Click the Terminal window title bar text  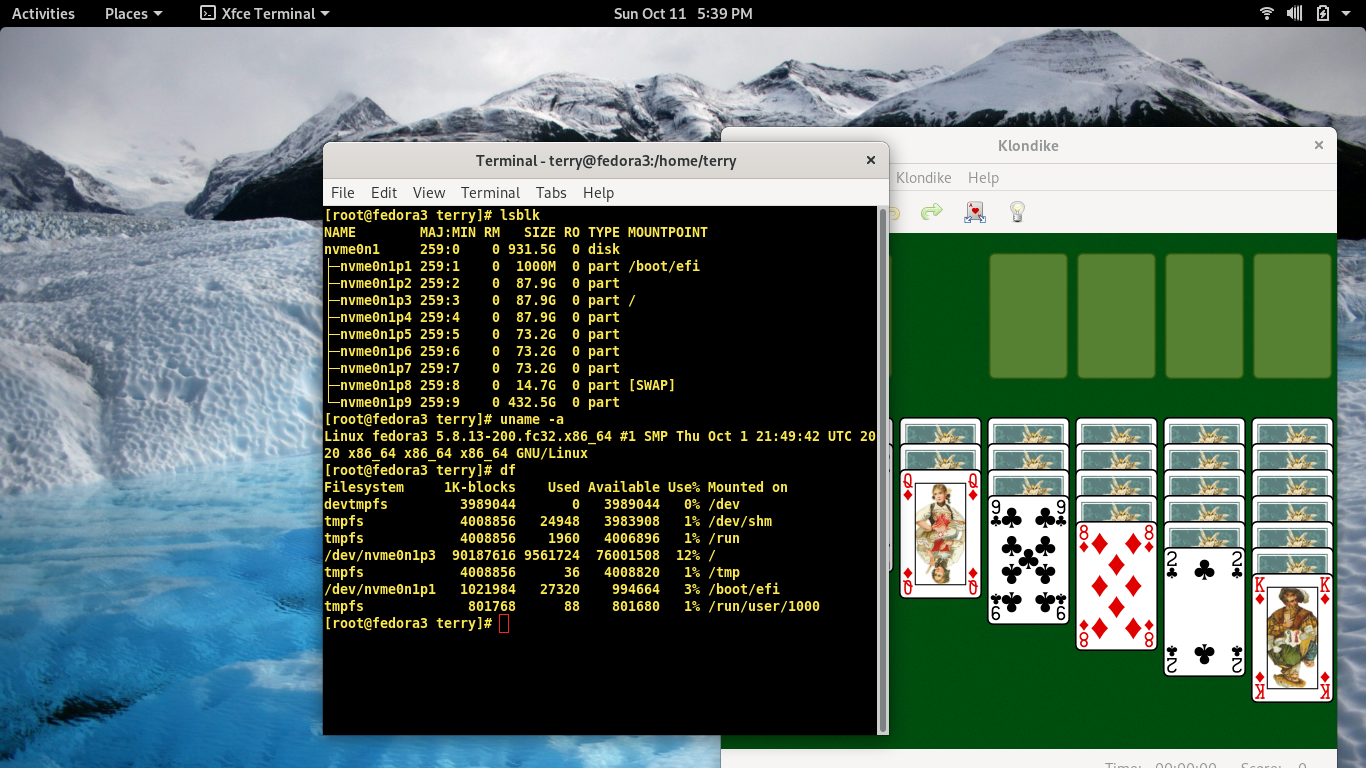606,160
